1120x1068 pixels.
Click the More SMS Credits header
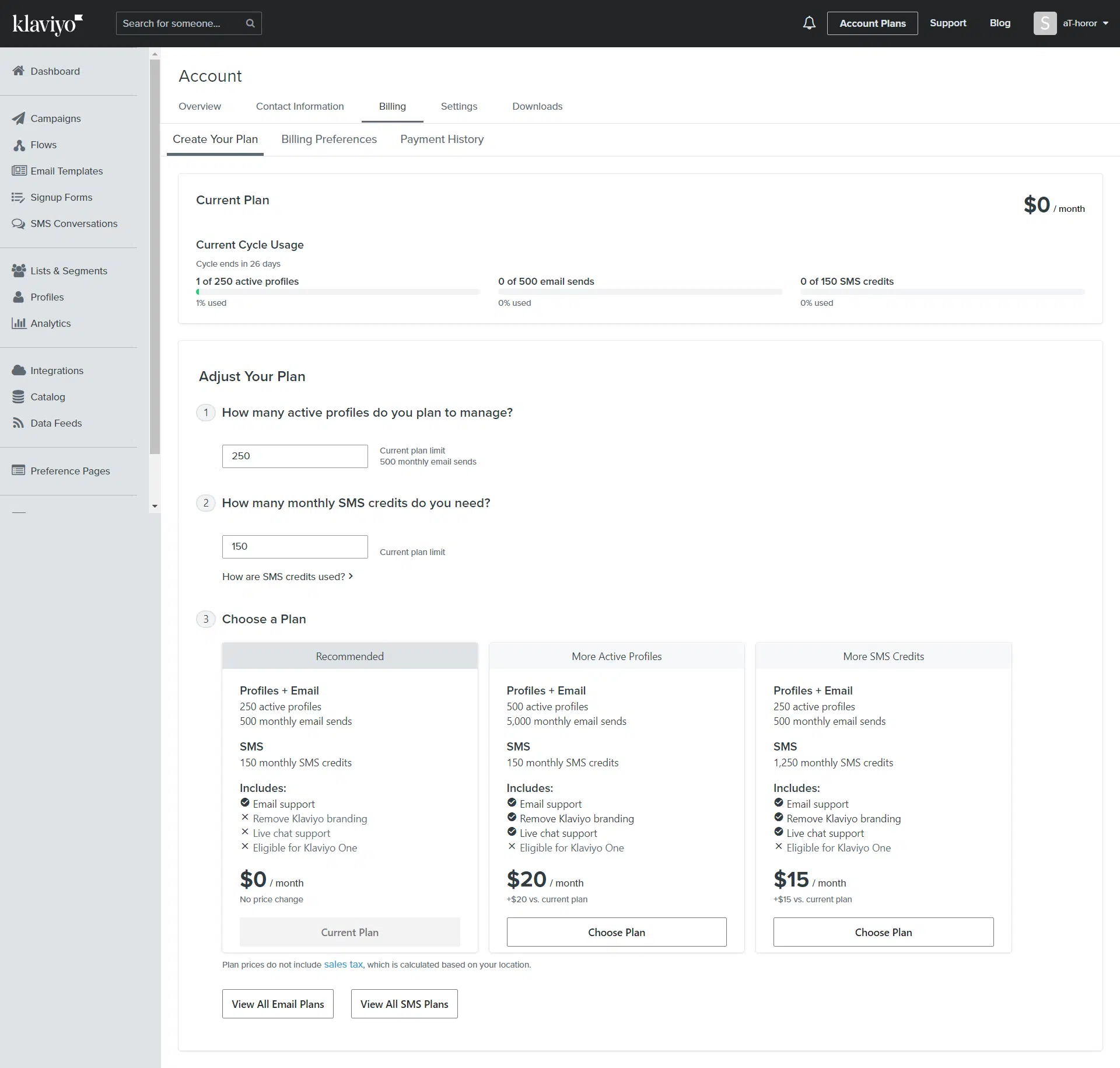(883, 656)
